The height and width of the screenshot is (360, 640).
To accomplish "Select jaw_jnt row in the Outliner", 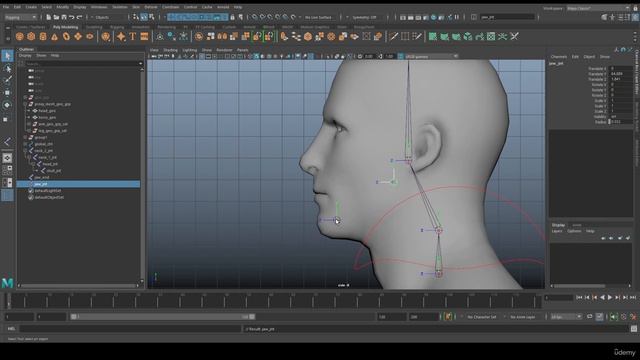I will coord(78,184).
